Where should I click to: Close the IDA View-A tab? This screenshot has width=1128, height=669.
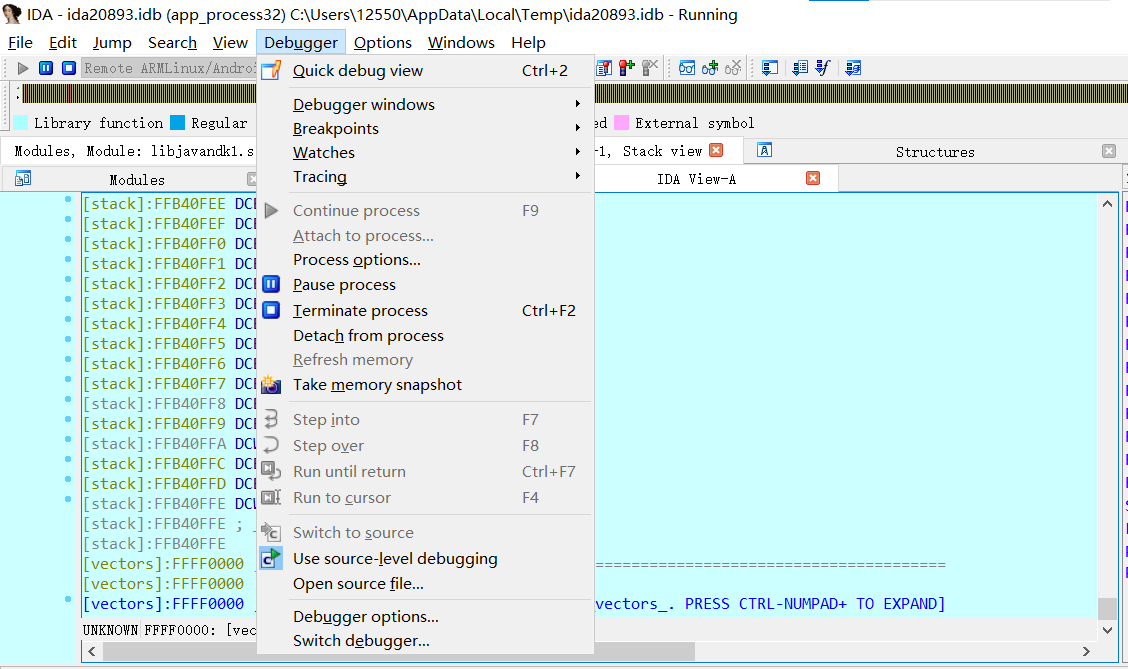tap(813, 178)
